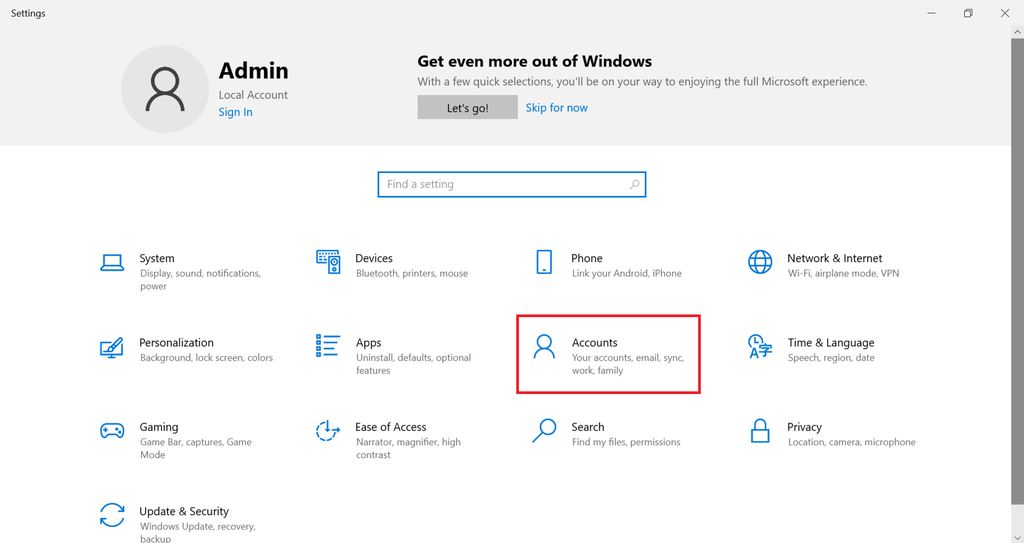The height and width of the screenshot is (543, 1024).
Task: Click the Sign In link under Admin
Action: coord(235,112)
